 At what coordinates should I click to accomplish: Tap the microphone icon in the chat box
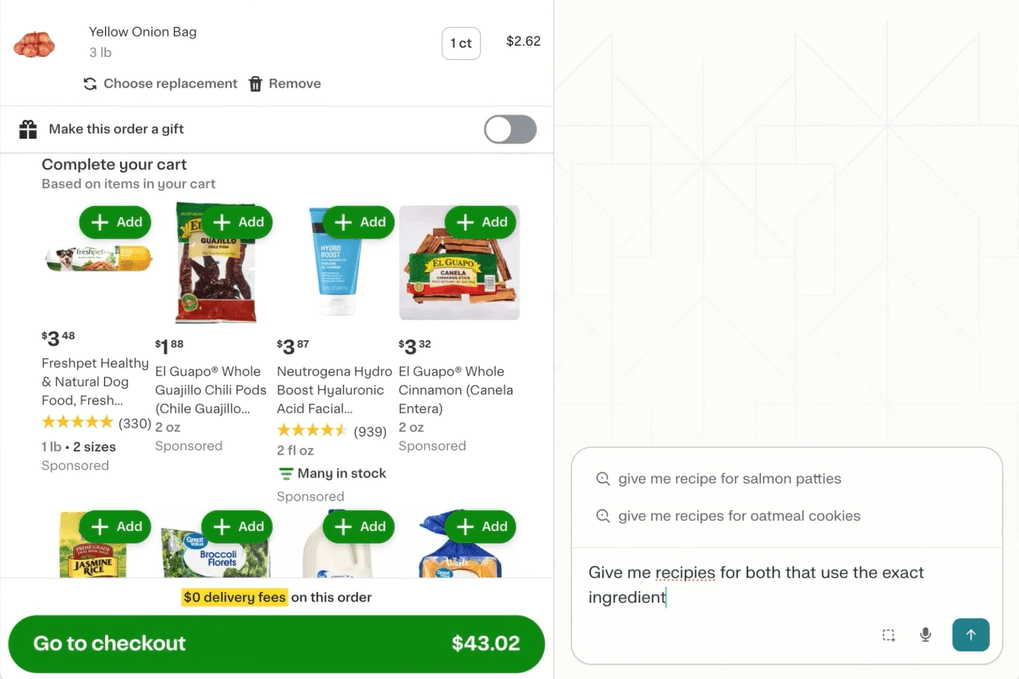click(x=924, y=634)
